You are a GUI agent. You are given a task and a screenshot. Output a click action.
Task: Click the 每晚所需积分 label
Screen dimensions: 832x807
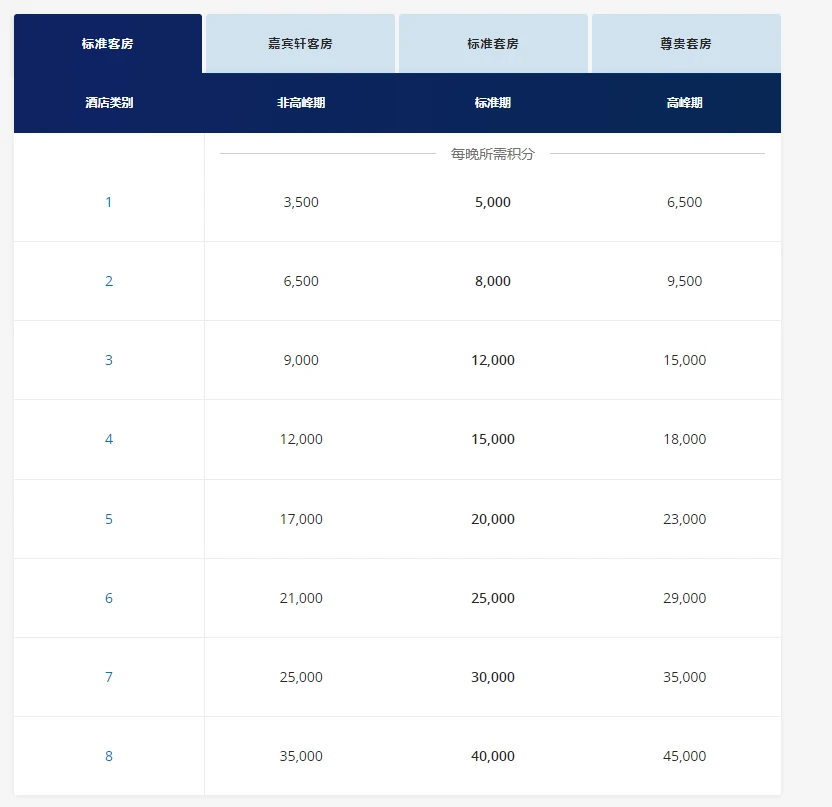pos(493,154)
